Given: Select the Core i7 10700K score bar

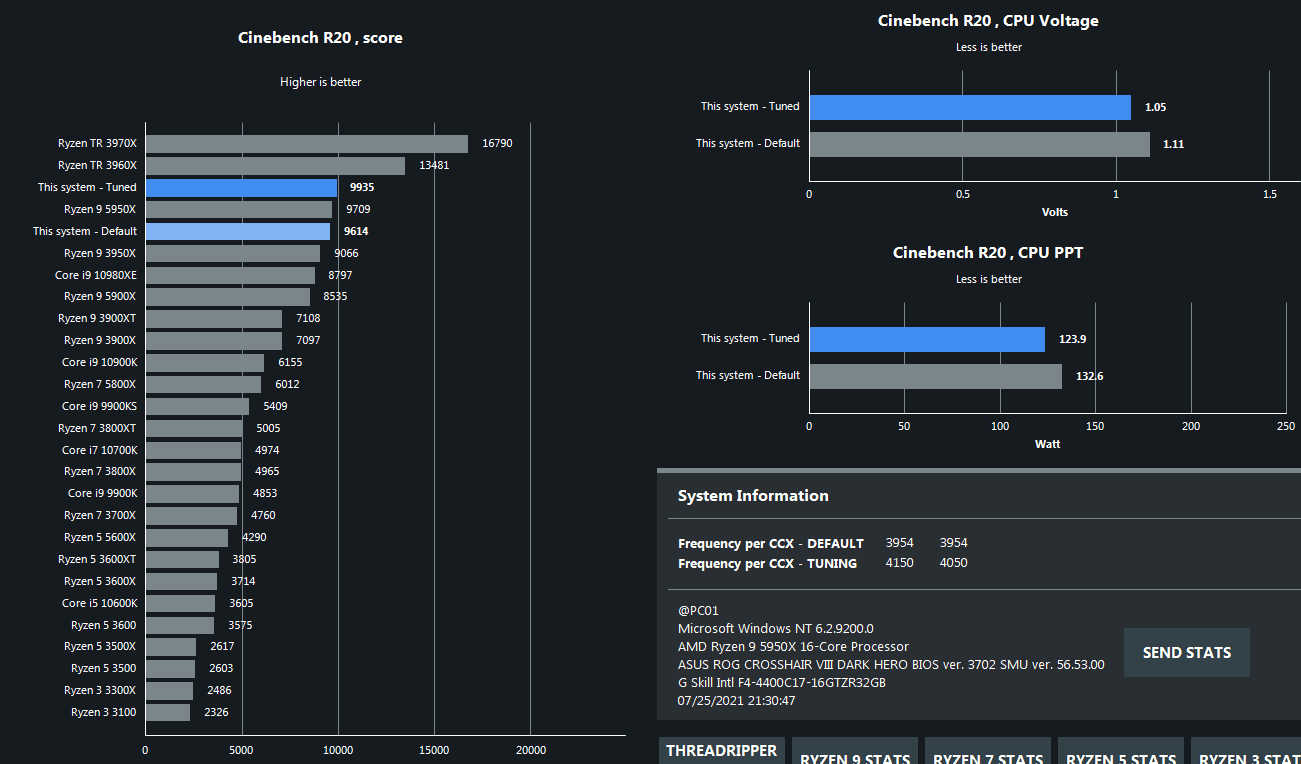Looking at the screenshot, I should [x=193, y=451].
